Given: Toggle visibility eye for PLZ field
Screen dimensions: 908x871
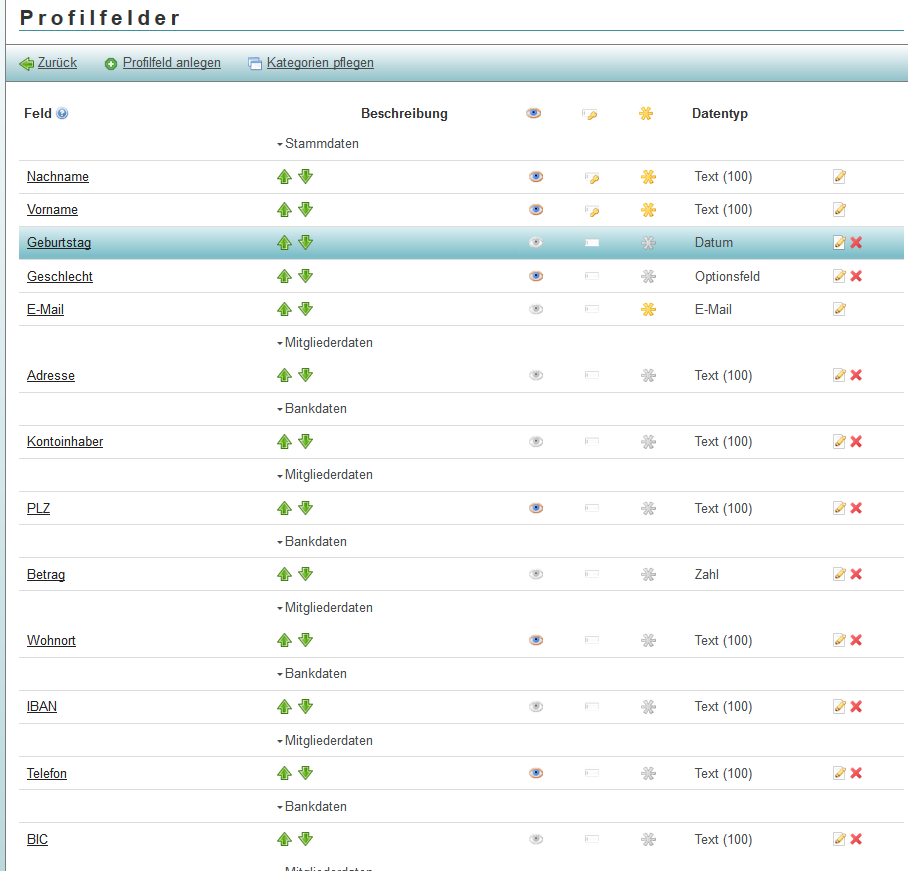Looking at the screenshot, I should 536,508.
